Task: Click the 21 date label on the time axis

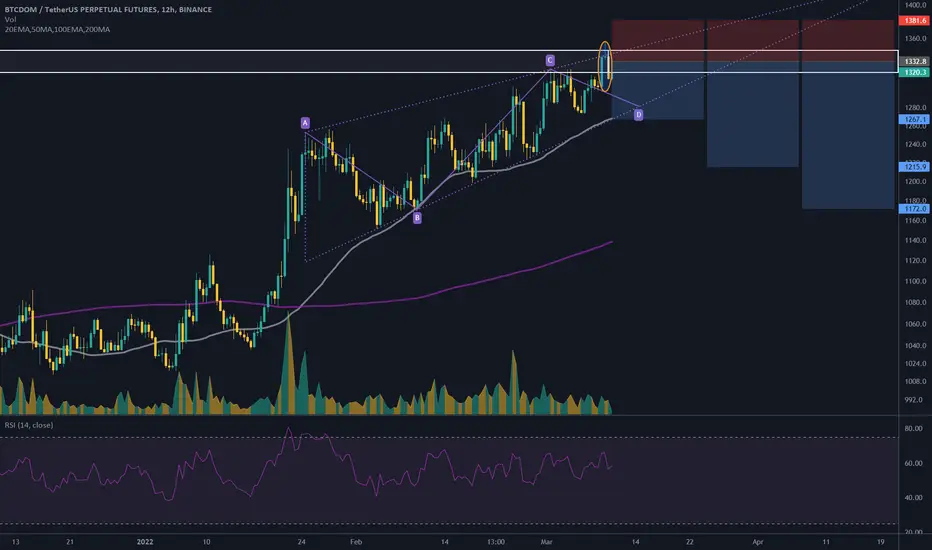Action: point(70,542)
